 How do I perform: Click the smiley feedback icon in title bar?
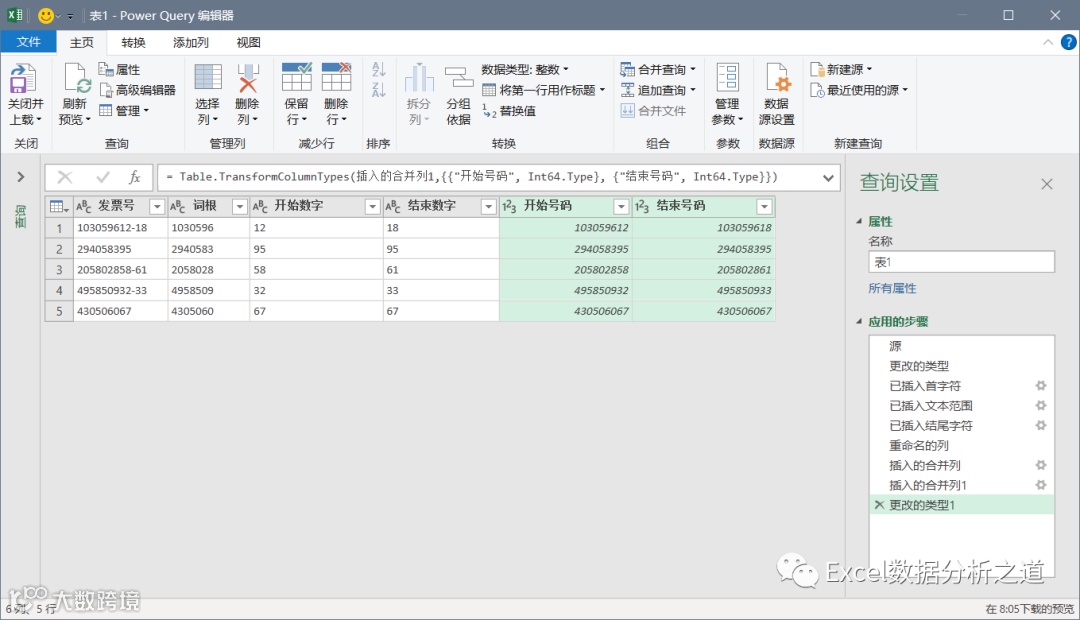click(x=46, y=15)
